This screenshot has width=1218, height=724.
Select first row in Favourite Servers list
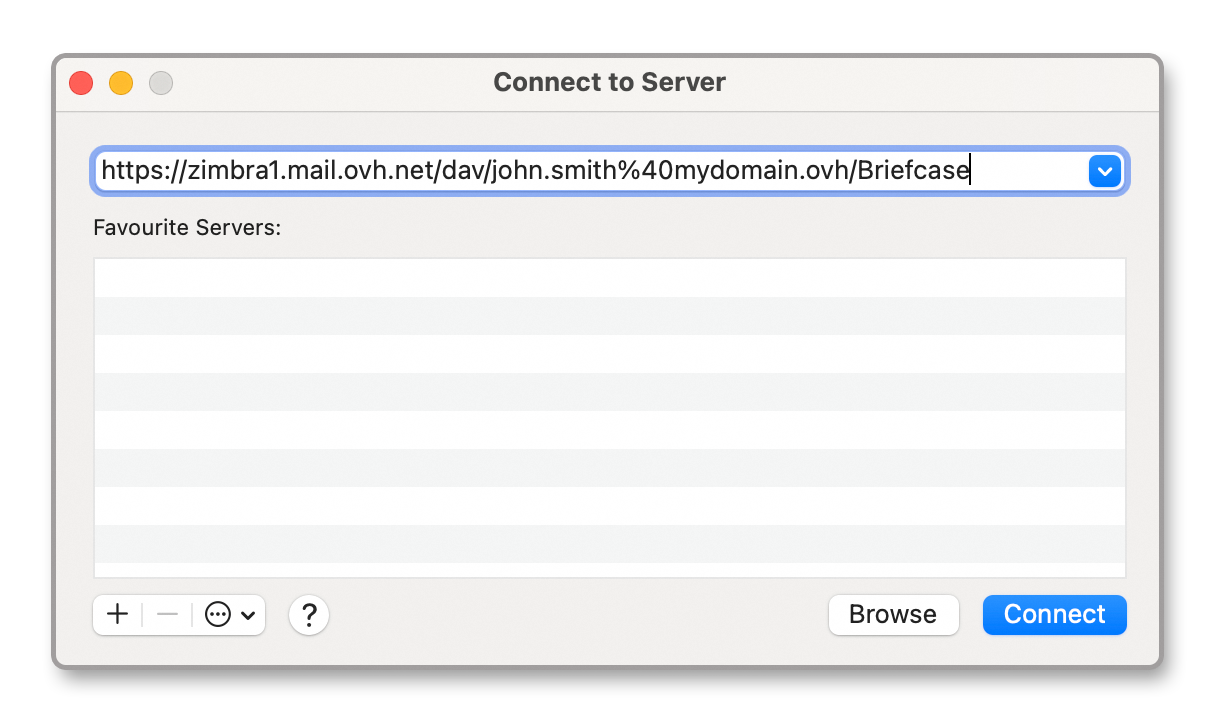609,278
